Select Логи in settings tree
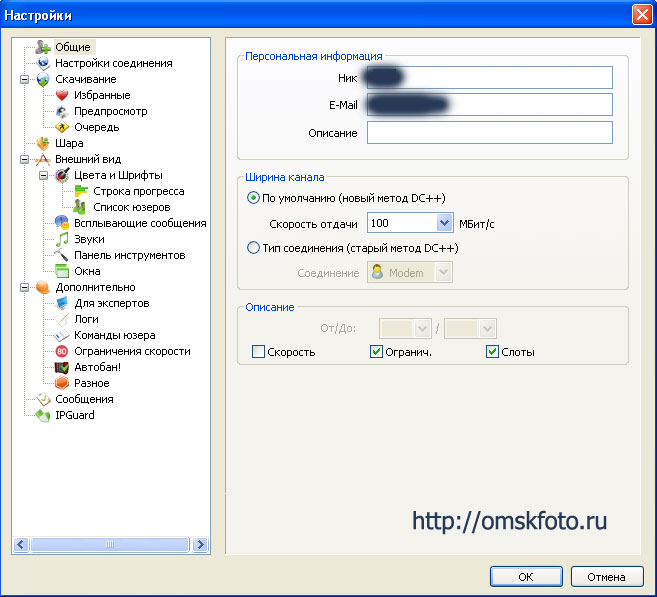 87,319
